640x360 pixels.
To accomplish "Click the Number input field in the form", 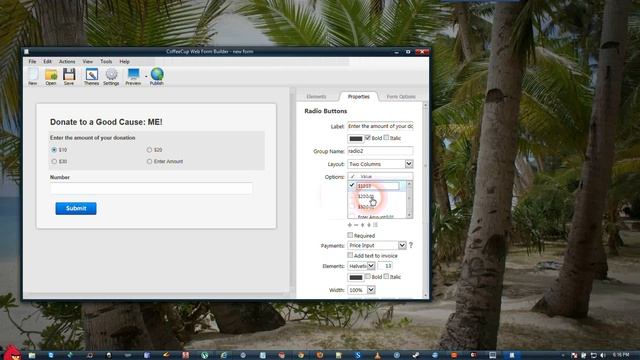I will [x=151, y=188].
